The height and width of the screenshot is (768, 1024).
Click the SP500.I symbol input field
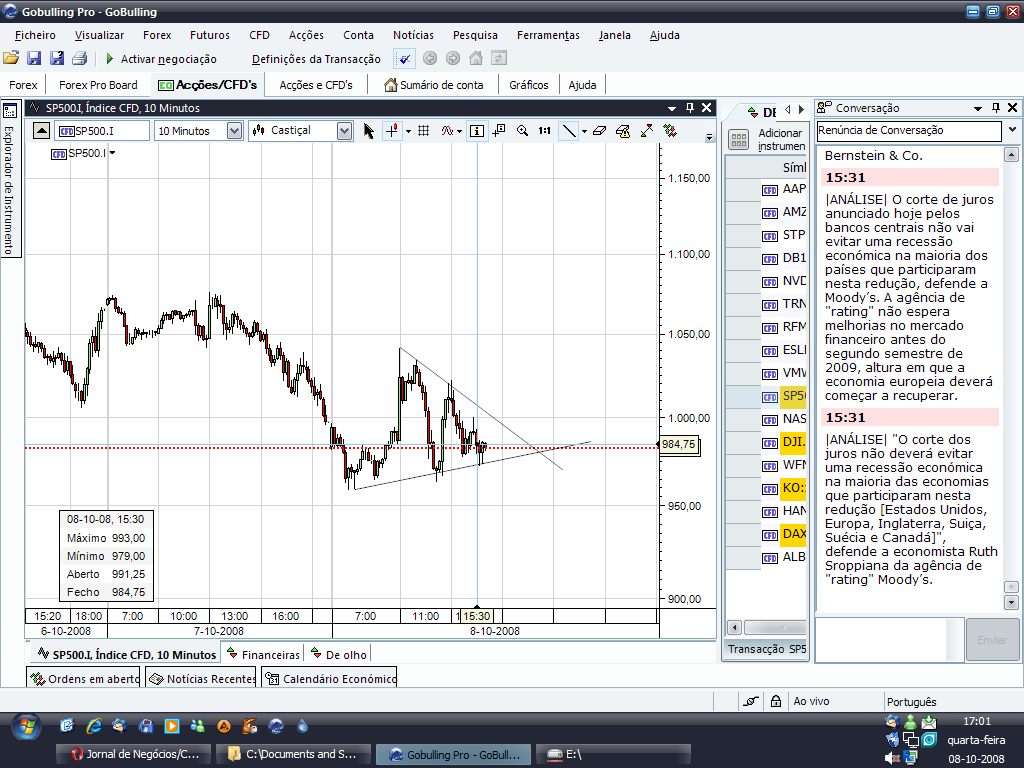pos(102,131)
